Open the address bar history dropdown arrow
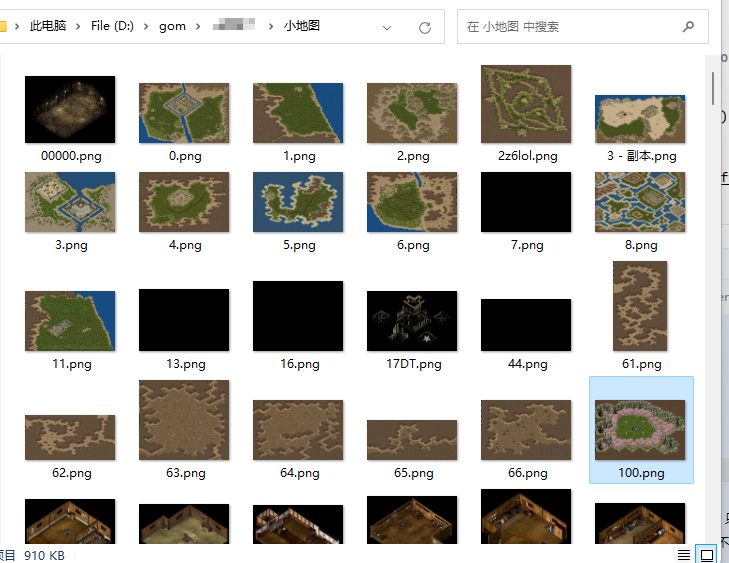Image resolution: width=729 pixels, height=563 pixels. coord(386,28)
